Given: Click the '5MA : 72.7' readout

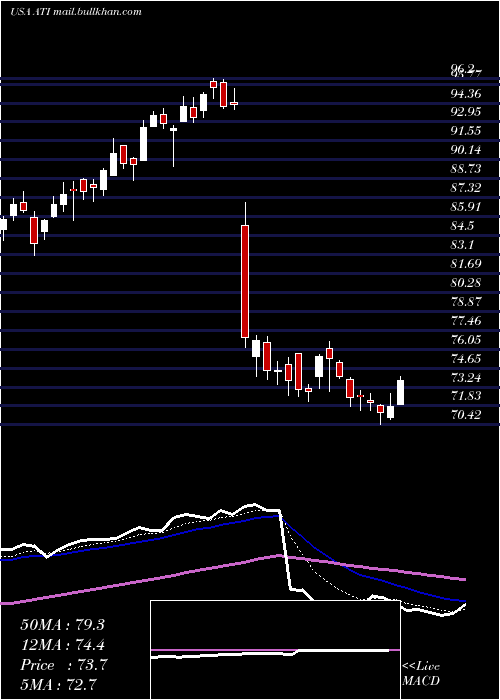Looking at the screenshot, I should [59, 685].
